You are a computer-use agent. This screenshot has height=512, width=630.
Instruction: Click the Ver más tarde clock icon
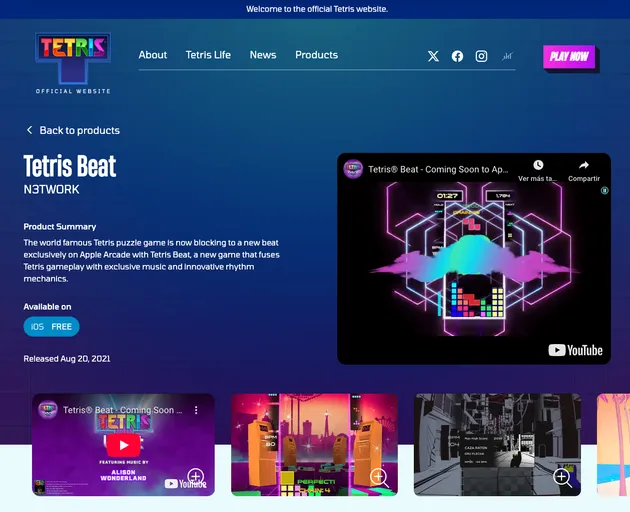[x=538, y=165]
